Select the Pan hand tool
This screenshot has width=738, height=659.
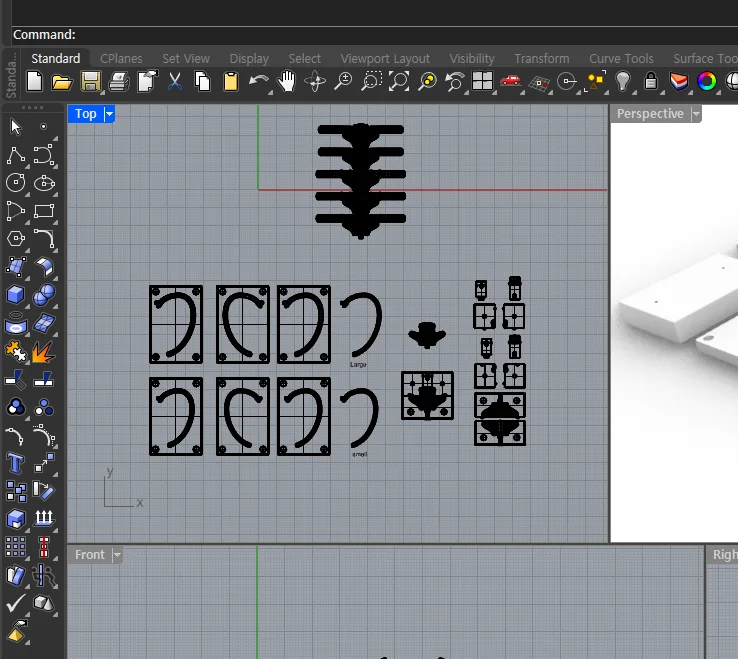click(x=287, y=82)
